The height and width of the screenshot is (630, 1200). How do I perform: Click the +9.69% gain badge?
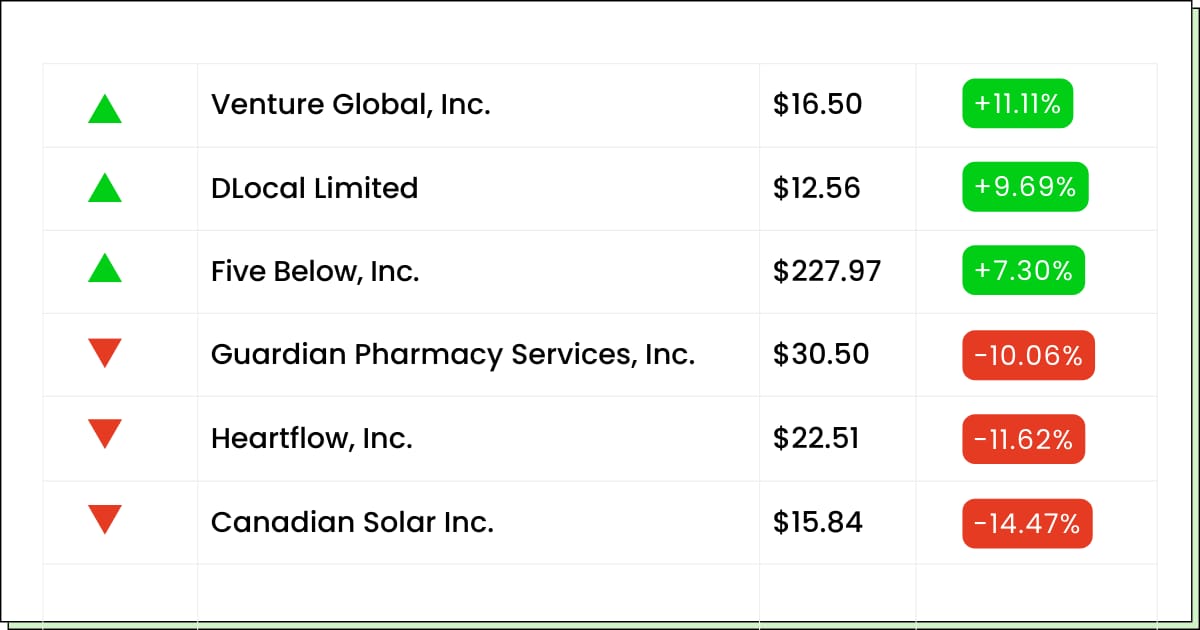[x=1025, y=188]
